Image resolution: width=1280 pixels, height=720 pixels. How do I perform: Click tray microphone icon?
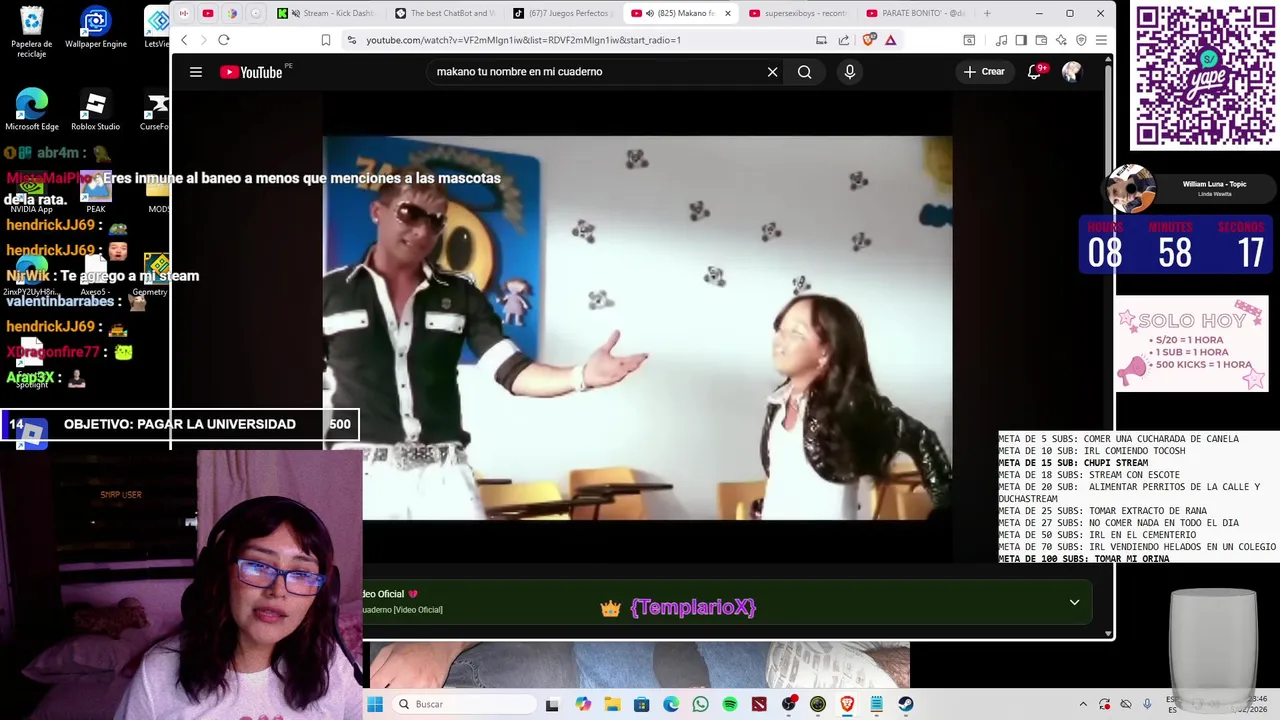(1147, 704)
